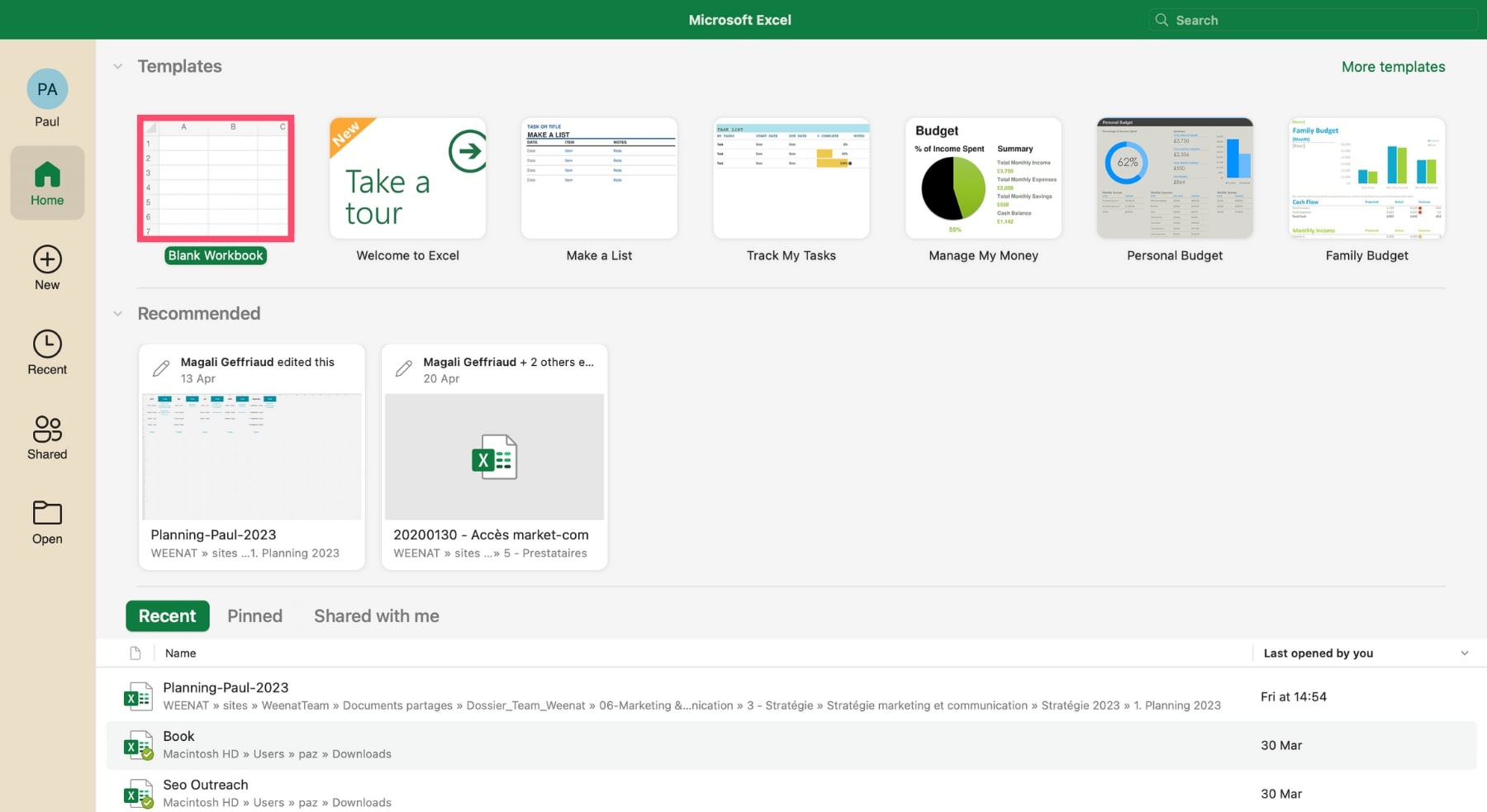Open the Seo Outreach file row

[791, 793]
